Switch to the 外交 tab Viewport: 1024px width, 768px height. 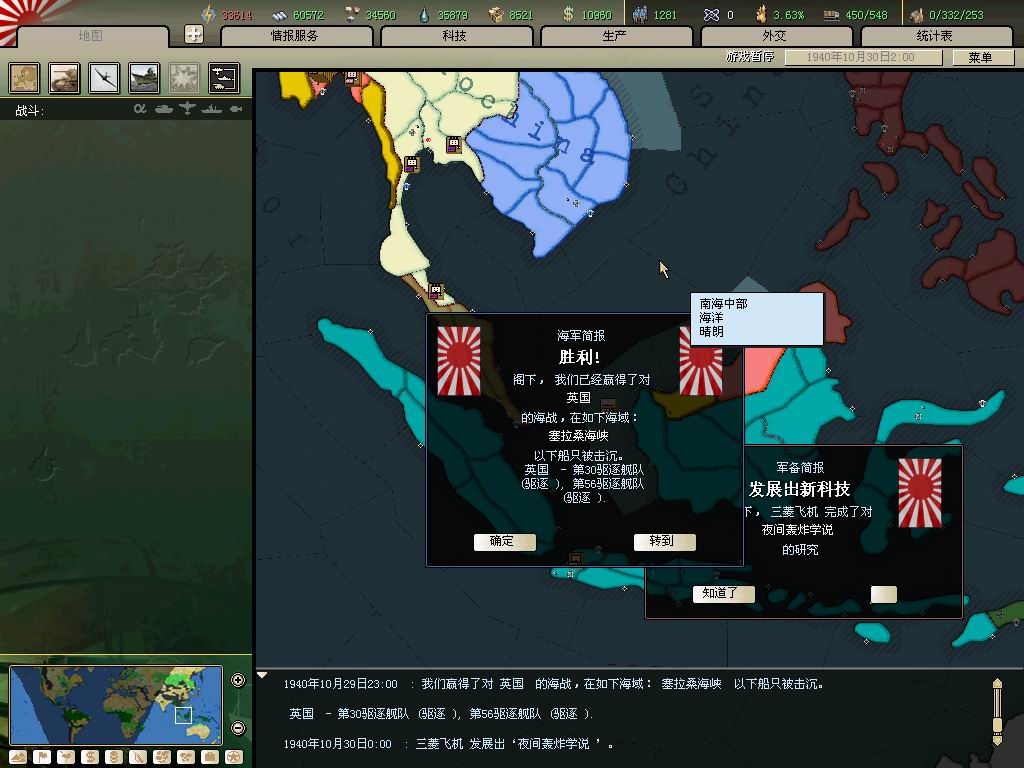pyautogui.click(x=775, y=36)
